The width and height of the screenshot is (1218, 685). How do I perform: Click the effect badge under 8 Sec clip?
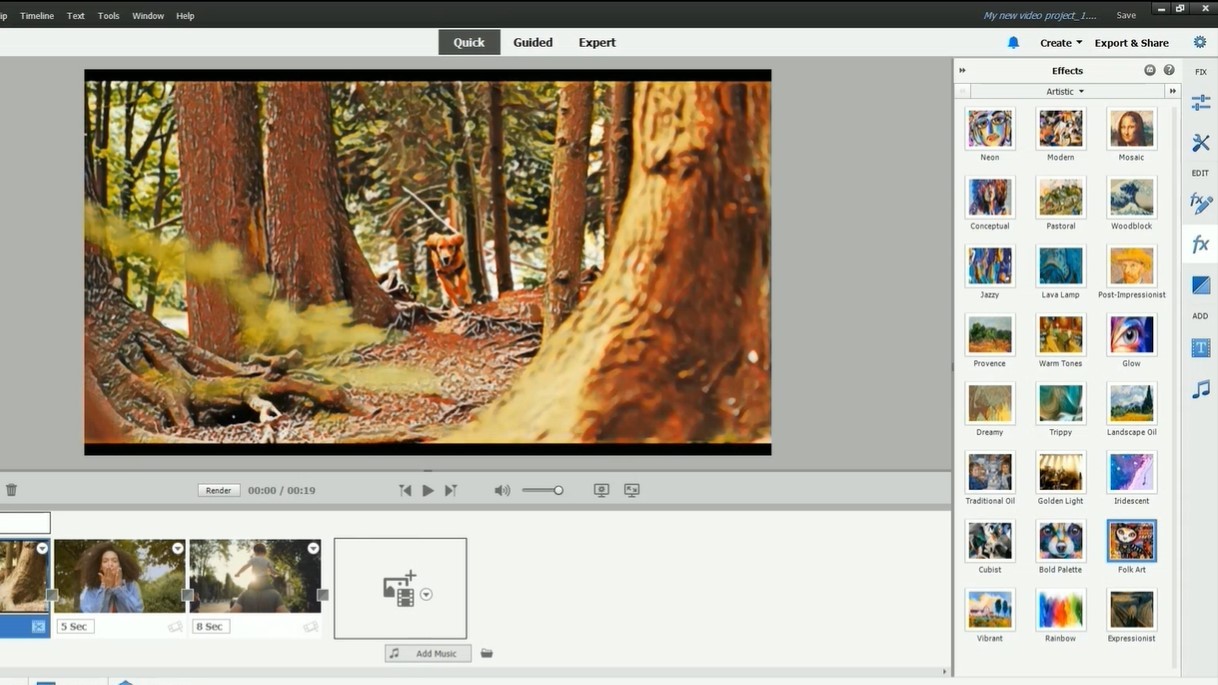tap(310, 627)
